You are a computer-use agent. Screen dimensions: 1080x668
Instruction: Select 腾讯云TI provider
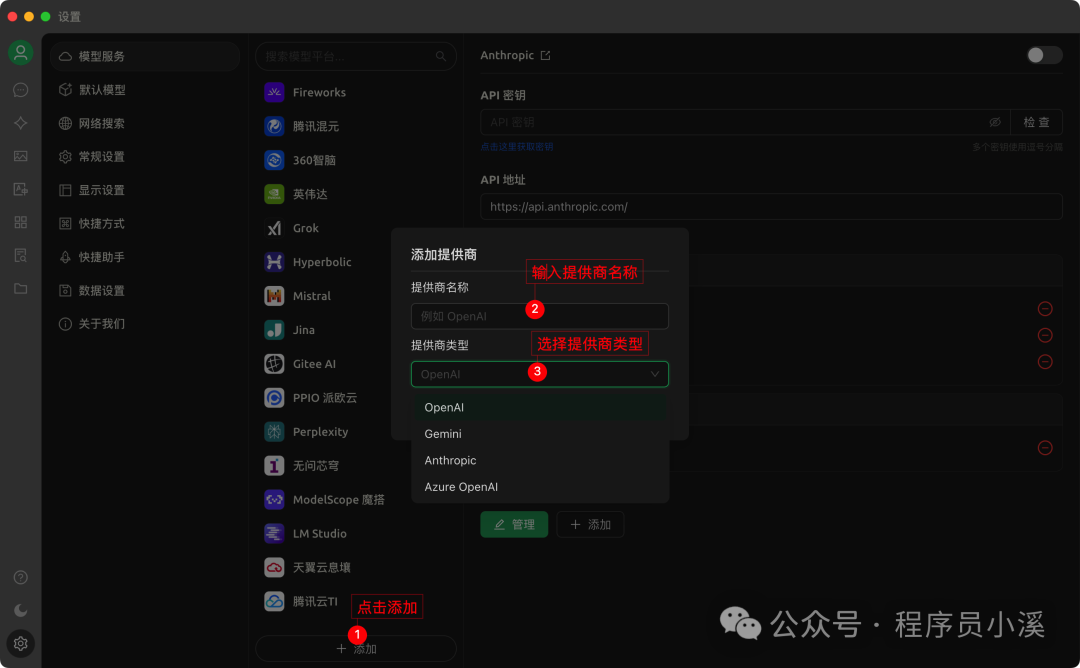[355, 601]
